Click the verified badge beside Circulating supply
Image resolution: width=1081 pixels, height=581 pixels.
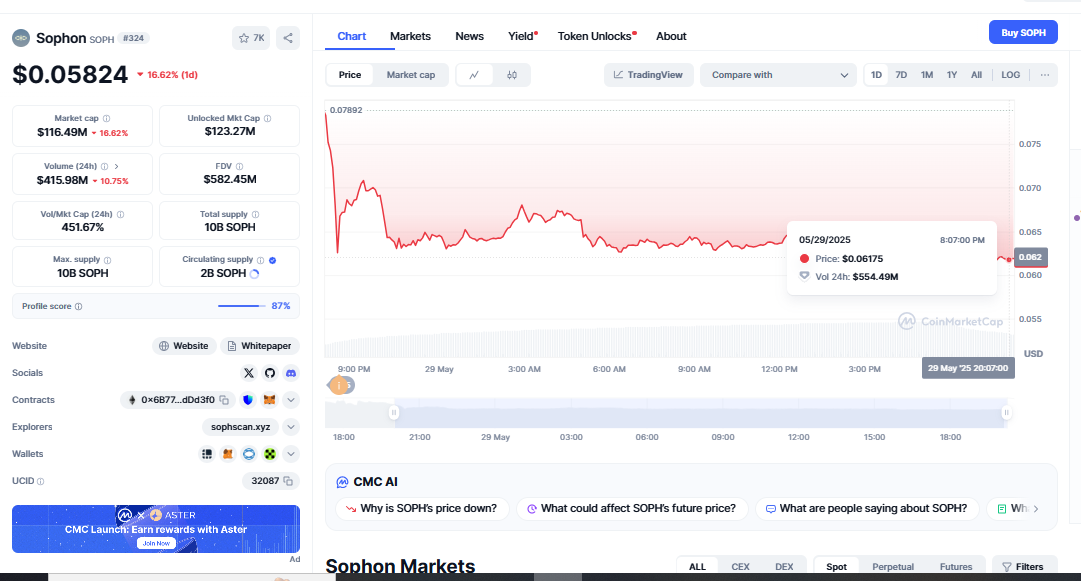272,260
